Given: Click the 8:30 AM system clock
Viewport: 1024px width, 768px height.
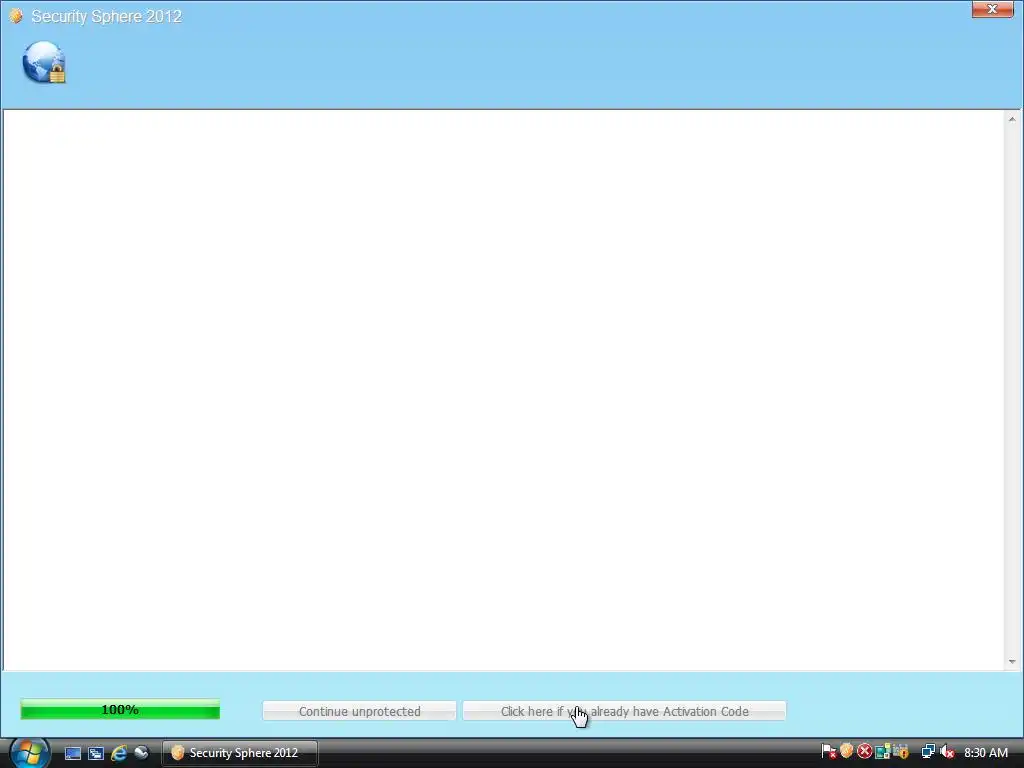Looking at the screenshot, I should pos(986,752).
